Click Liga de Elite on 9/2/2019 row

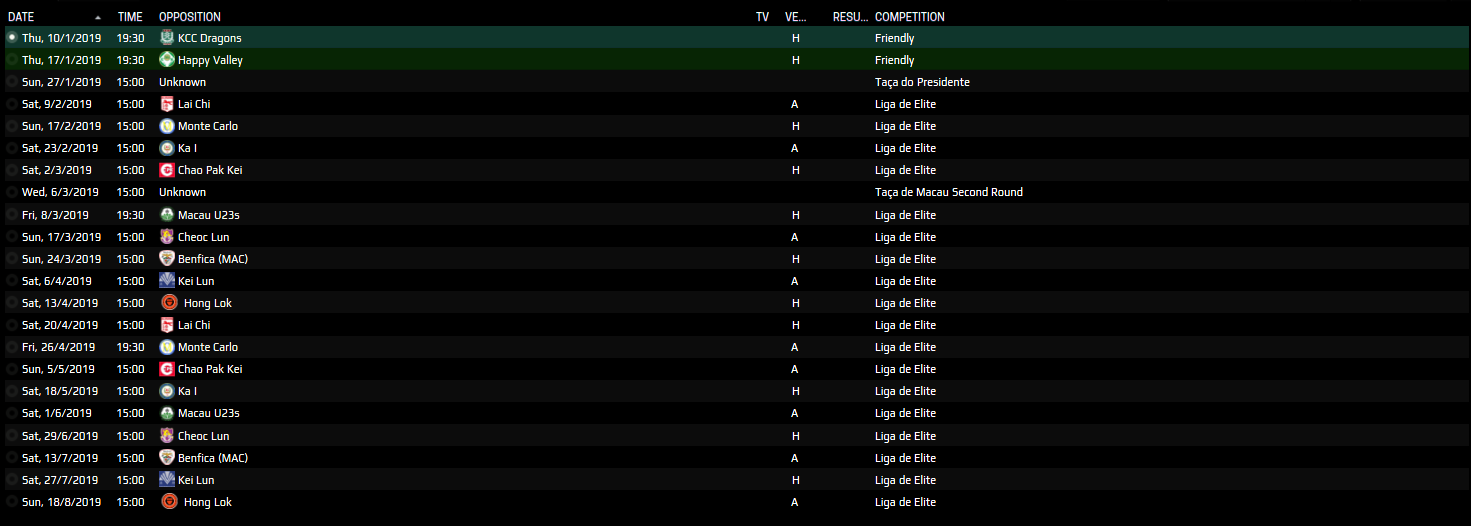[905, 104]
